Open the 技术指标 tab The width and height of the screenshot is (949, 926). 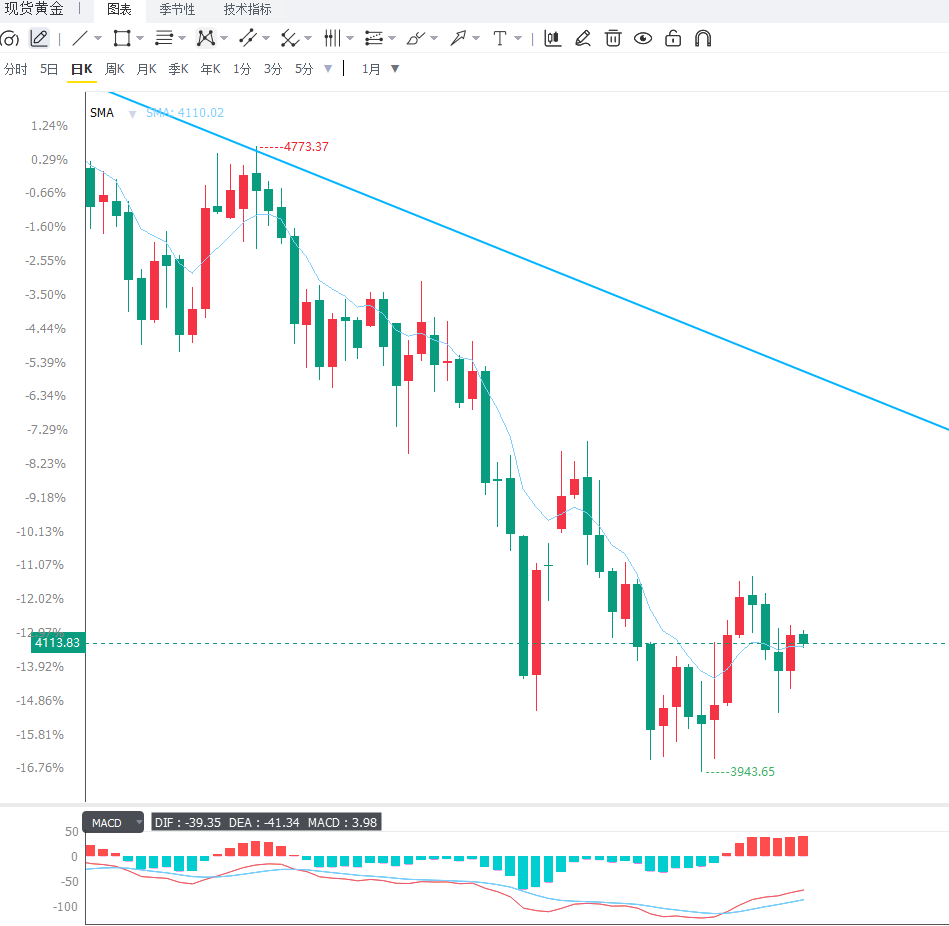click(248, 10)
